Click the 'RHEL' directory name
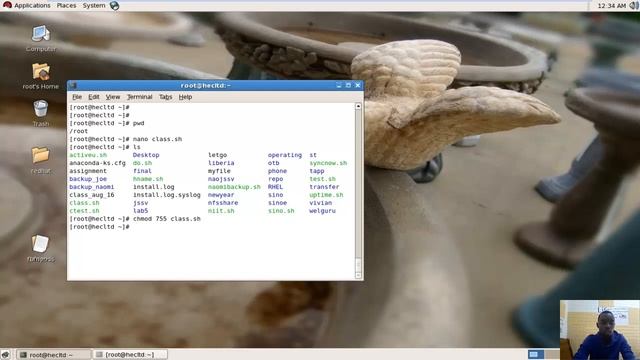Viewport: 640px width, 360px height. (276, 187)
